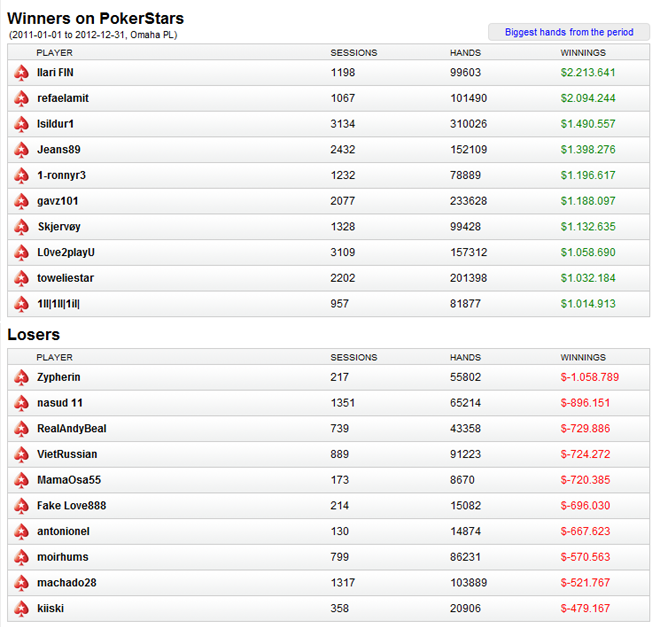Click the 'Biggest hands from the period' link
Image resolution: width=660 pixels, height=627 pixels.
pos(569,32)
